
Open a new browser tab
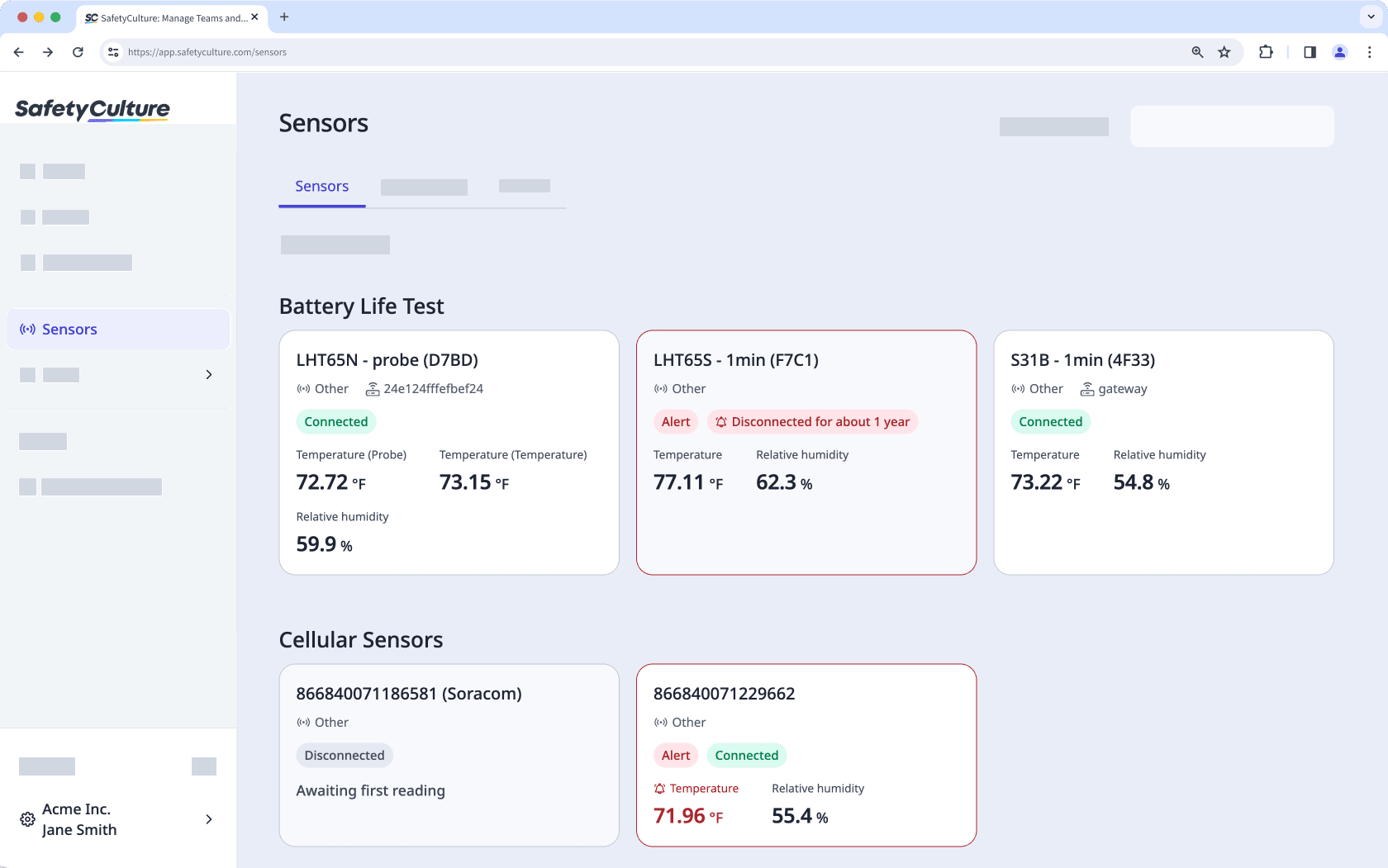click(284, 17)
